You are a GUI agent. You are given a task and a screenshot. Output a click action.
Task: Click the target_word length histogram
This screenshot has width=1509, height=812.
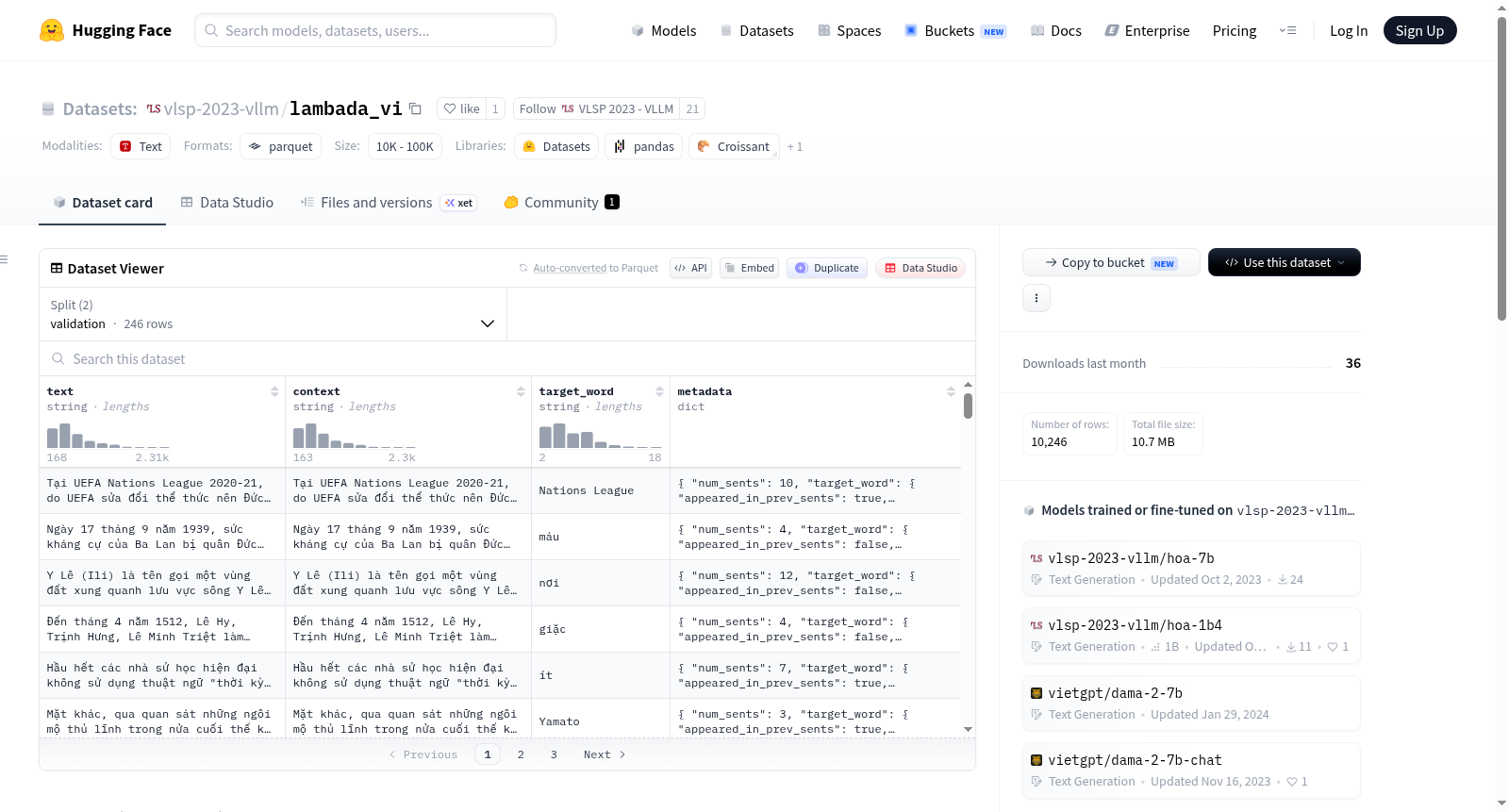pyautogui.click(x=600, y=436)
